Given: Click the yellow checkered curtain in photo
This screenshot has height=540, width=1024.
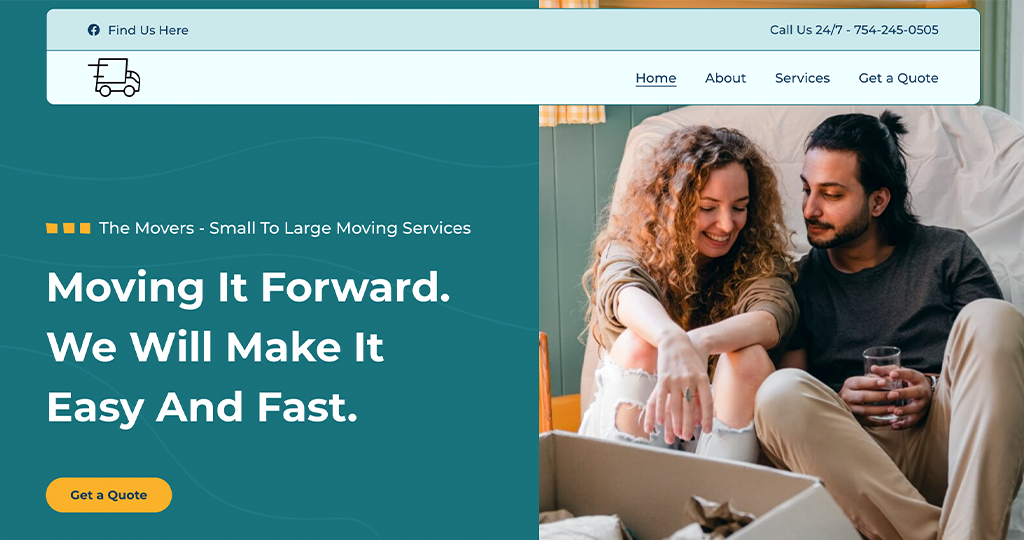Looking at the screenshot, I should (x=572, y=115).
